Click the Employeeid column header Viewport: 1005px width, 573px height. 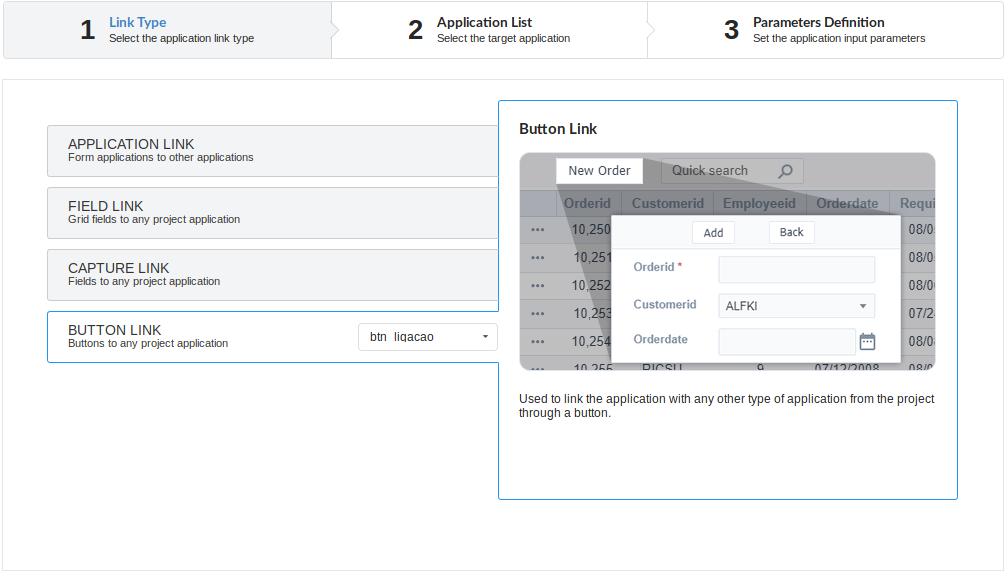tap(759, 203)
